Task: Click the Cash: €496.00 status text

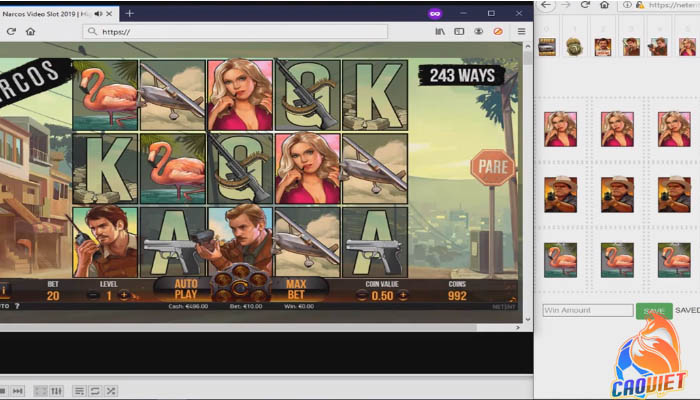Action: 188,307
